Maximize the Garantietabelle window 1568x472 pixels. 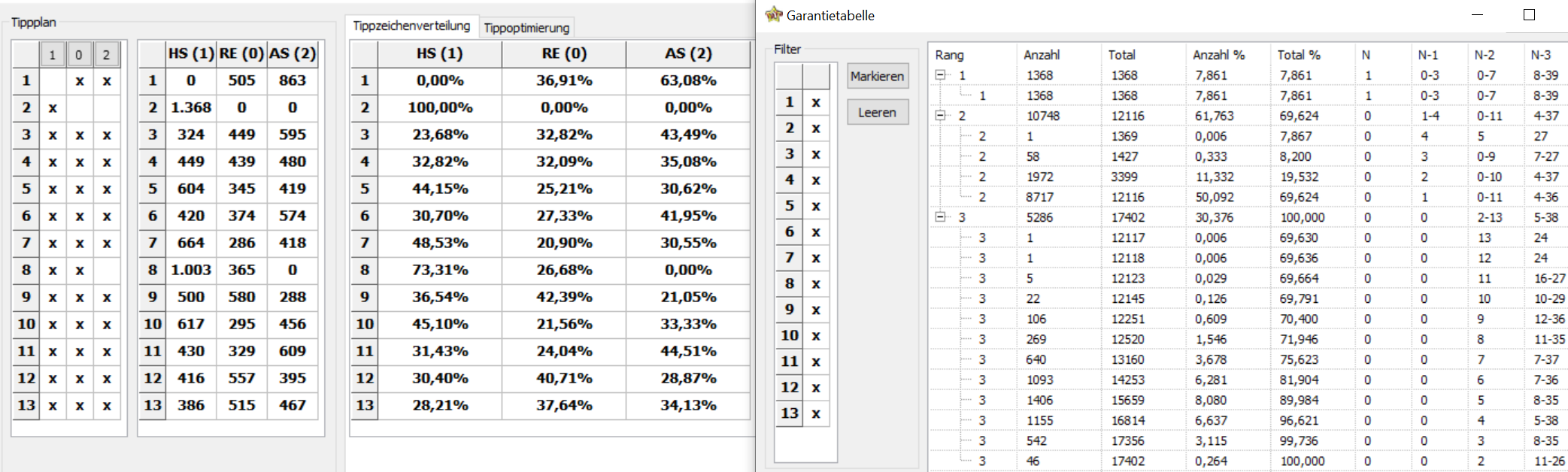[x=1528, y=14]
